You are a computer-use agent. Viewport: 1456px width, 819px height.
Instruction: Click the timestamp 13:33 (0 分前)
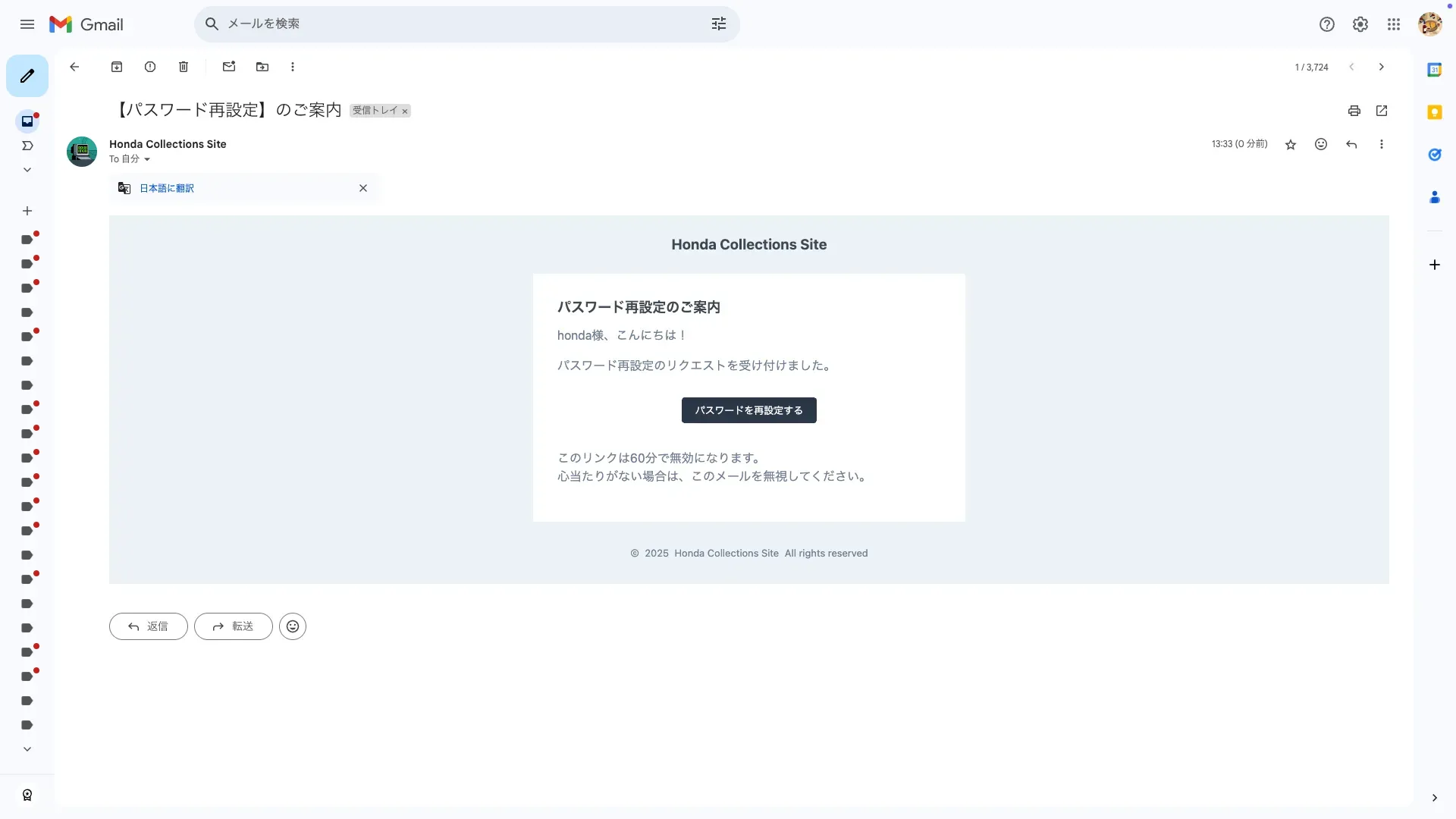pos(1239,144)
